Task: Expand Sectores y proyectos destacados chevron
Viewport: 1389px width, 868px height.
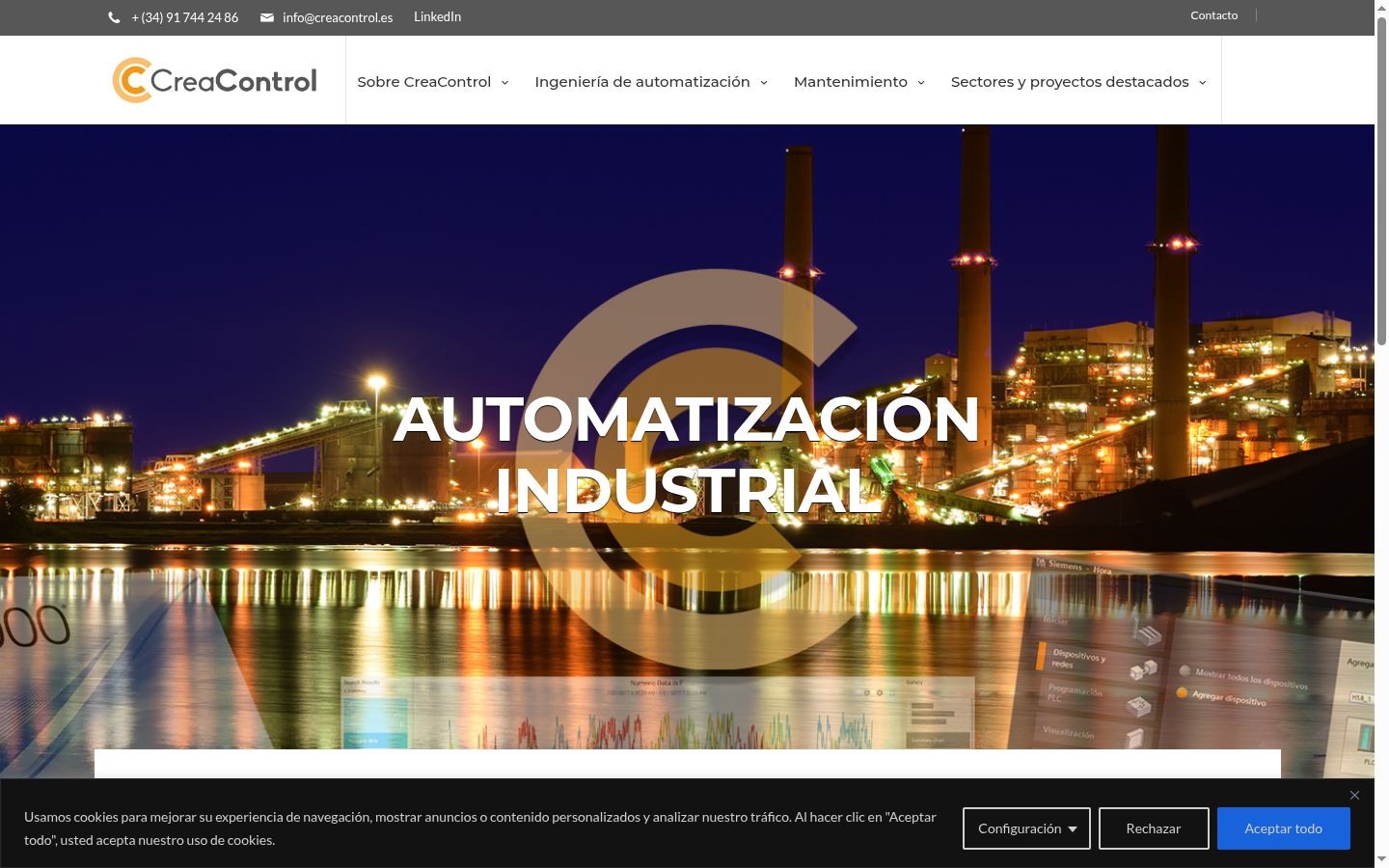Action: (1203, 83)
